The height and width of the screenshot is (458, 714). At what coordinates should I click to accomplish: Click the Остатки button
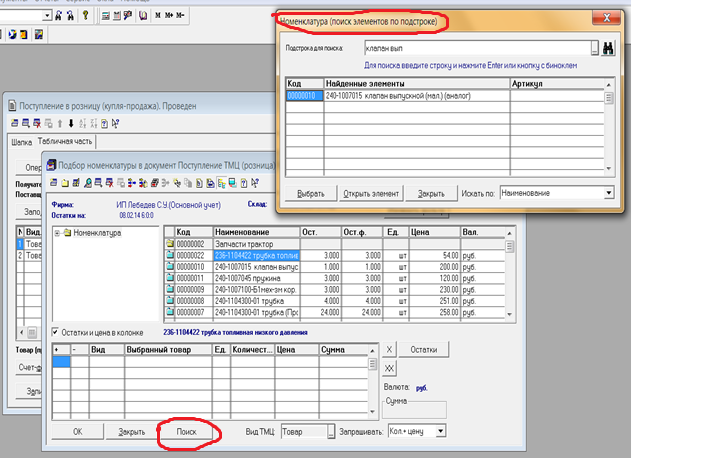pyautogui.click(x=424, y=349)
